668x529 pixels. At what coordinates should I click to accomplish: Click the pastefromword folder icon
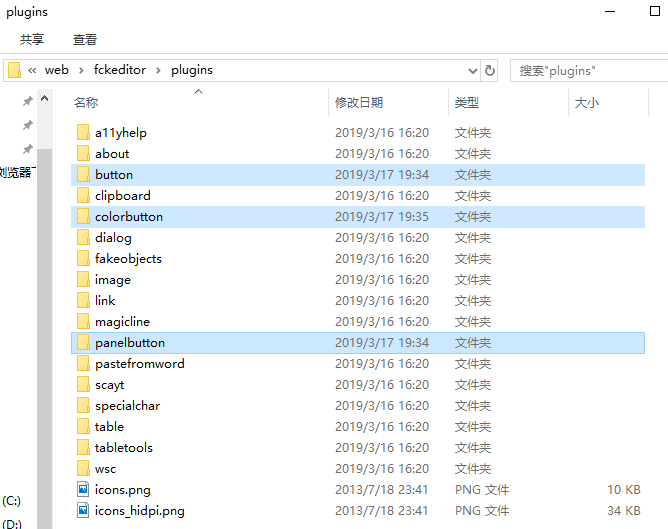tap(83, 363)
